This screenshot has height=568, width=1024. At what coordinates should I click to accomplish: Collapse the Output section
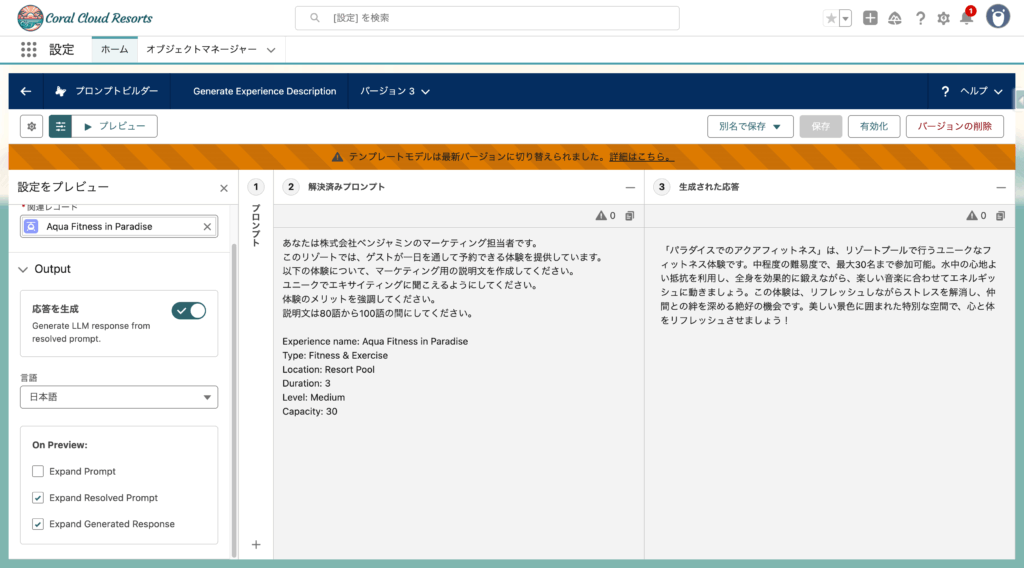[x=25, y=269]
